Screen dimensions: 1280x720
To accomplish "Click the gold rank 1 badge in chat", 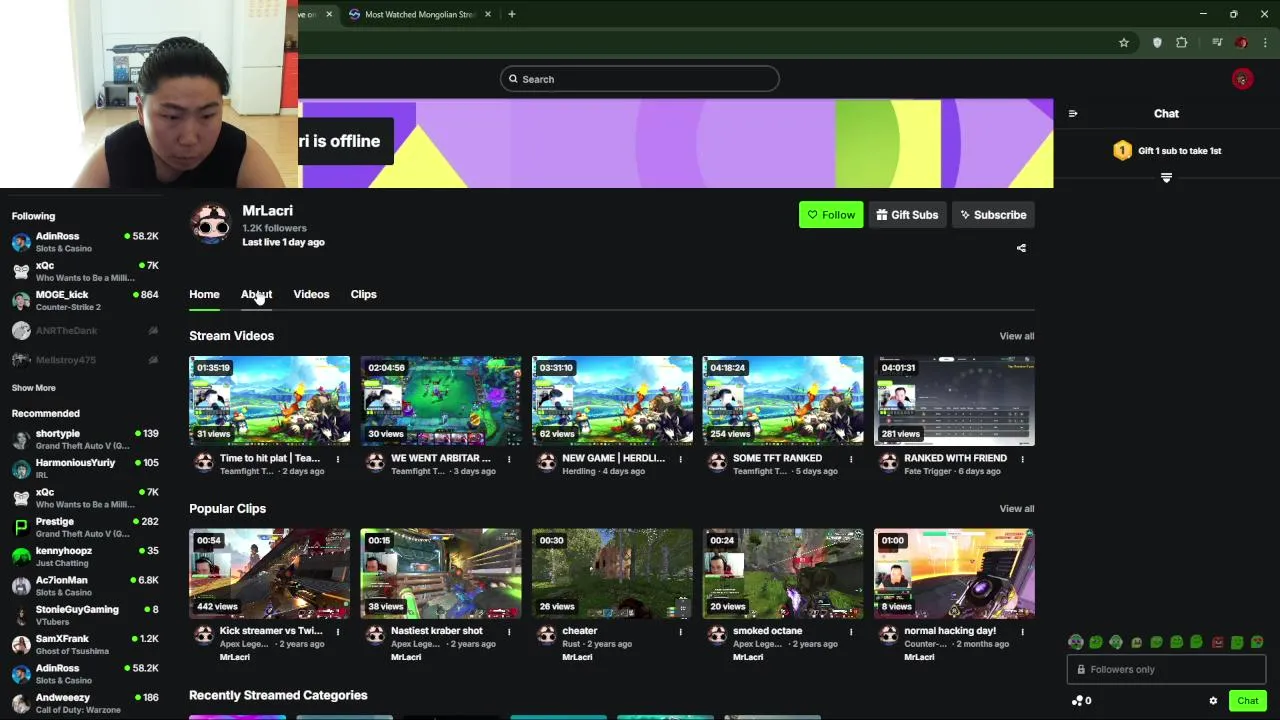I will pyautogui.click(x=1122, y=151).
